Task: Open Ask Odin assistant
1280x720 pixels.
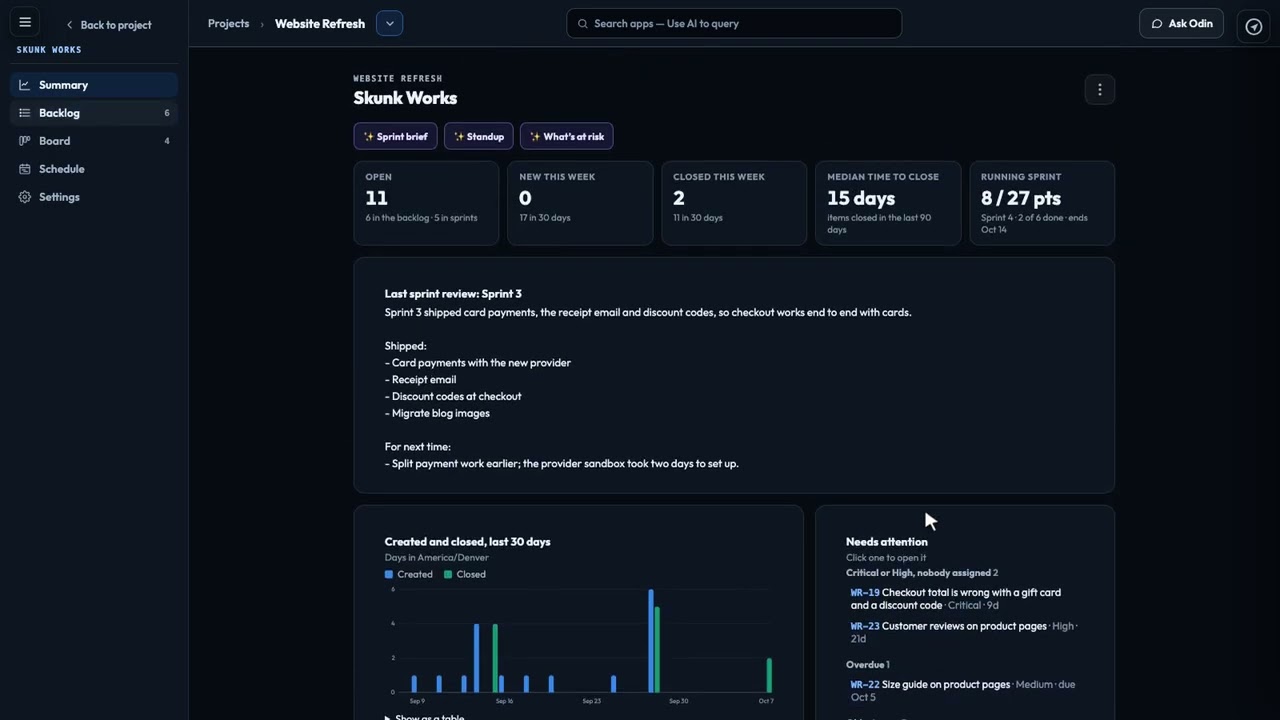Action: [1181, 23]
